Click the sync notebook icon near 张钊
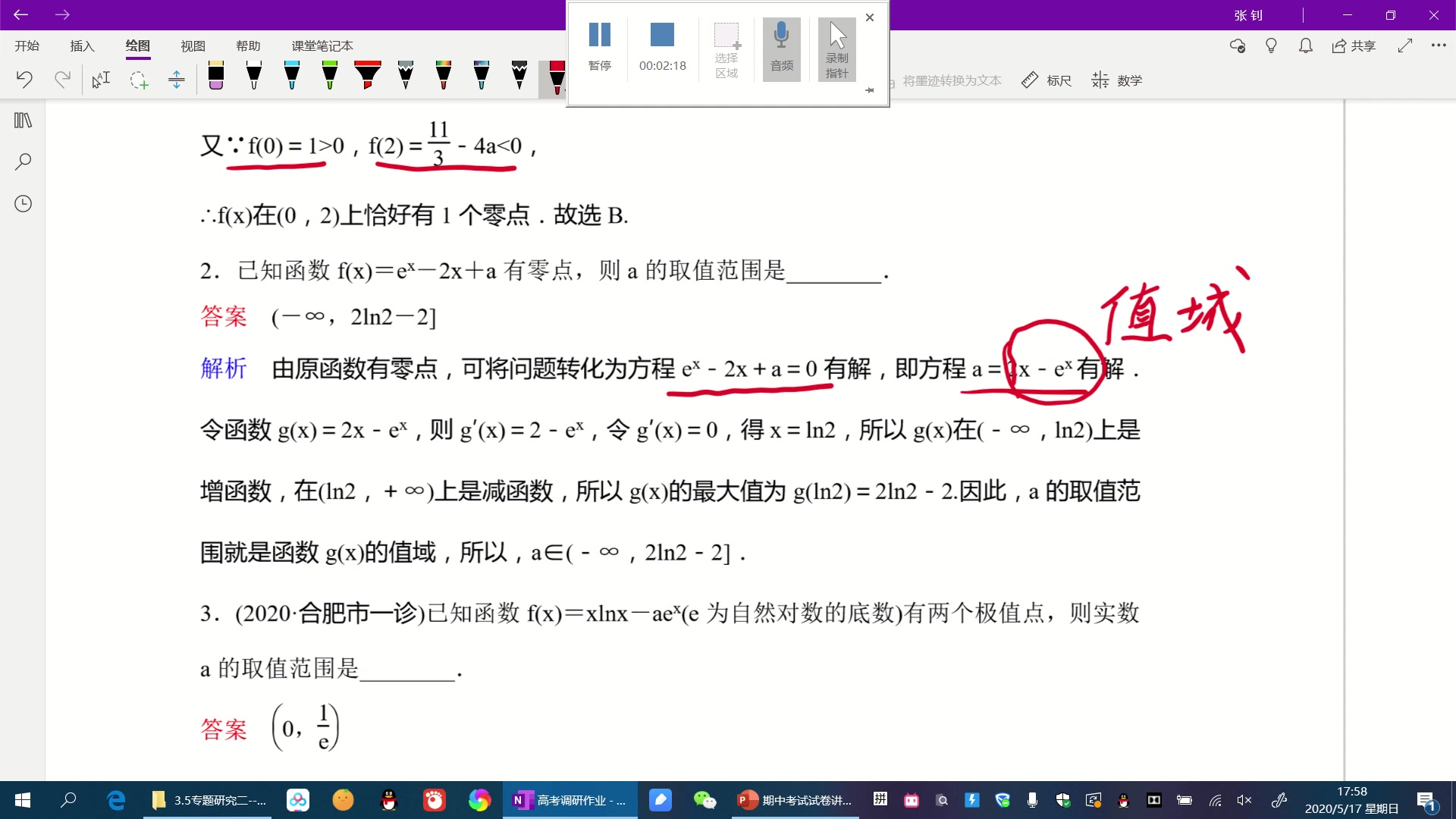The image size is (1456, 819). tap(1237, 46)
